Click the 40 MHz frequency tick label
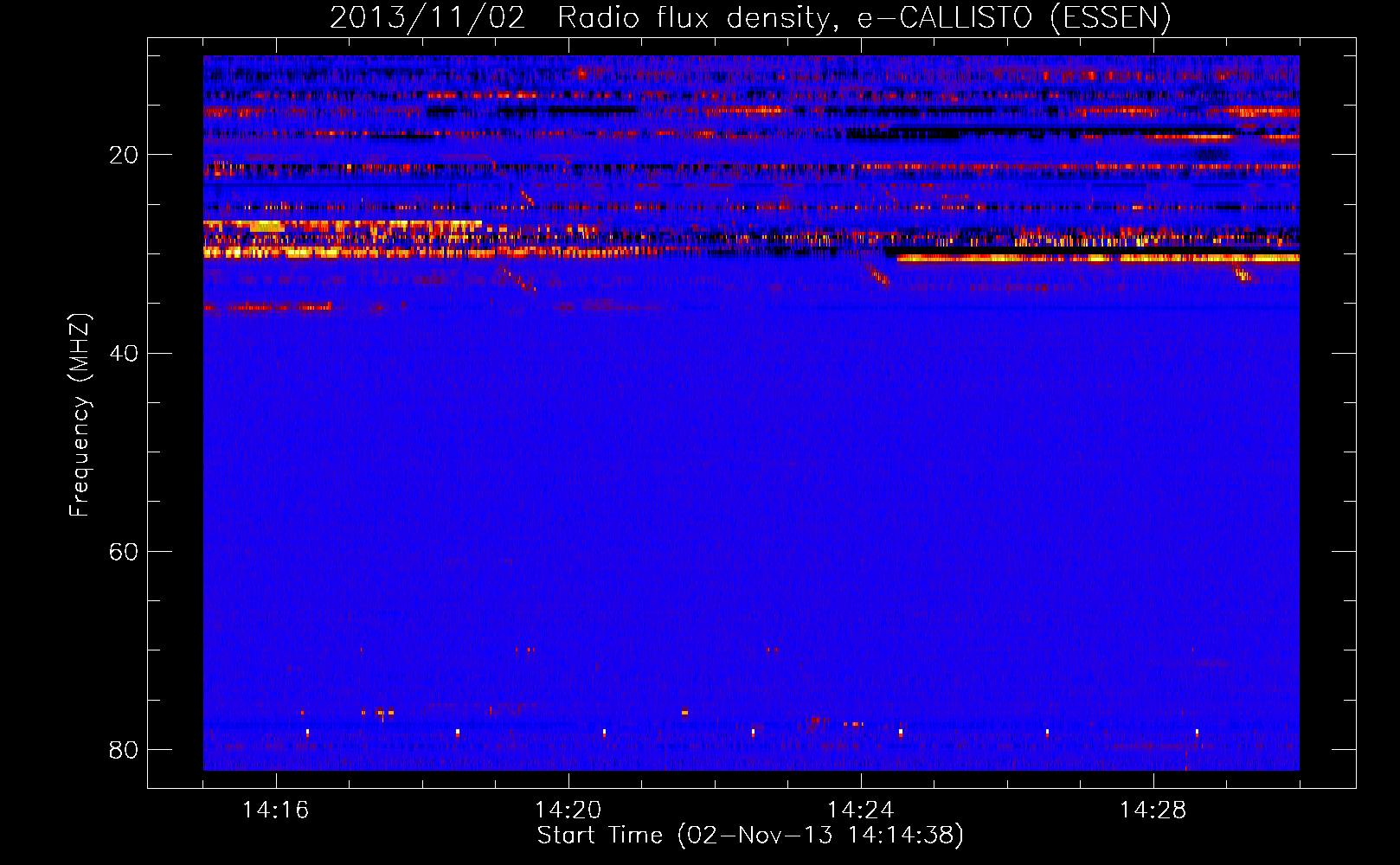Image resolution: width=1400 pixels, height=865 pixels. pyautogui.click(x=124, y=353)
